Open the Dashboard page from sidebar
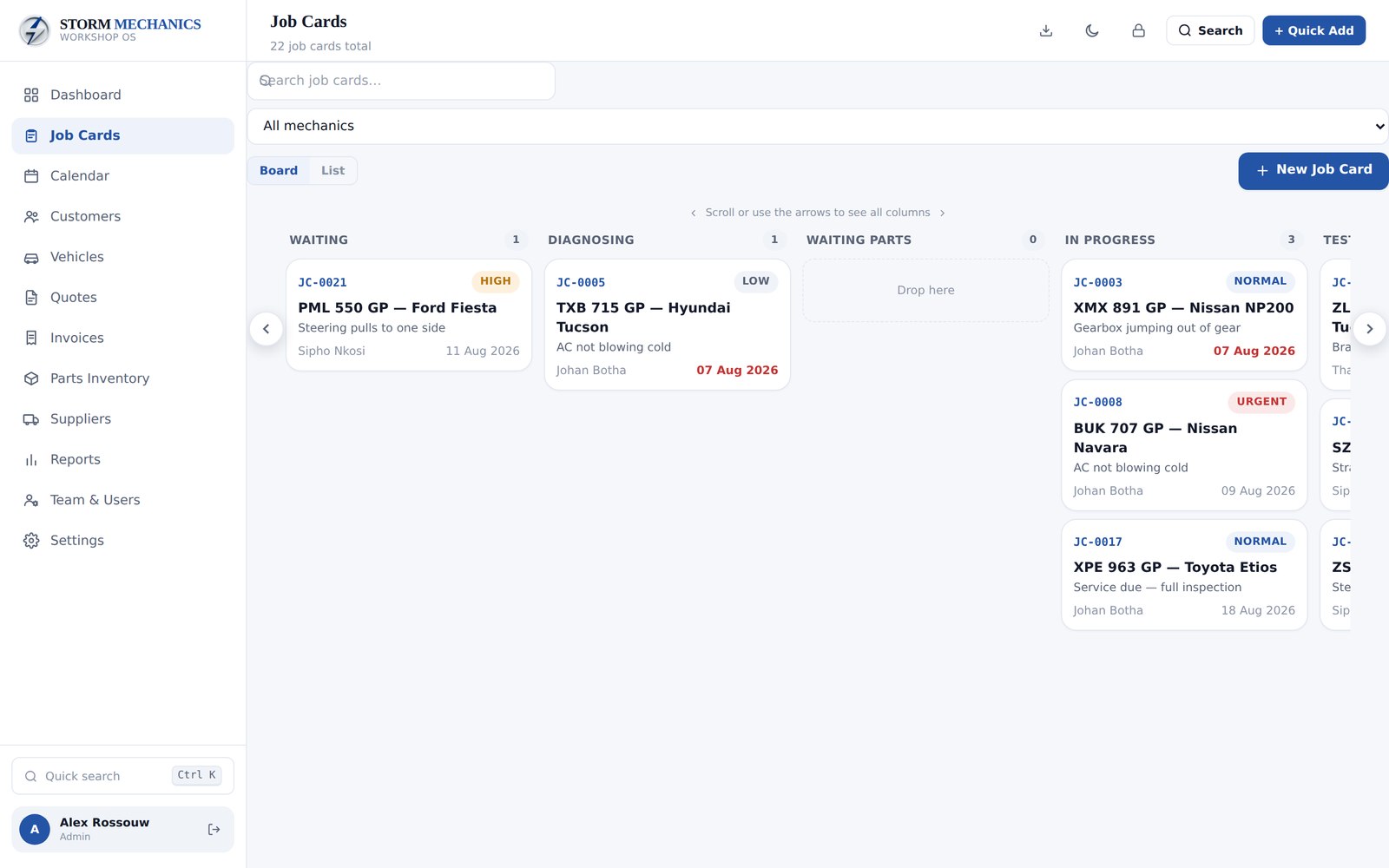Image resolution: width=1389 pixels, height=868 pixels. point(122,95)
